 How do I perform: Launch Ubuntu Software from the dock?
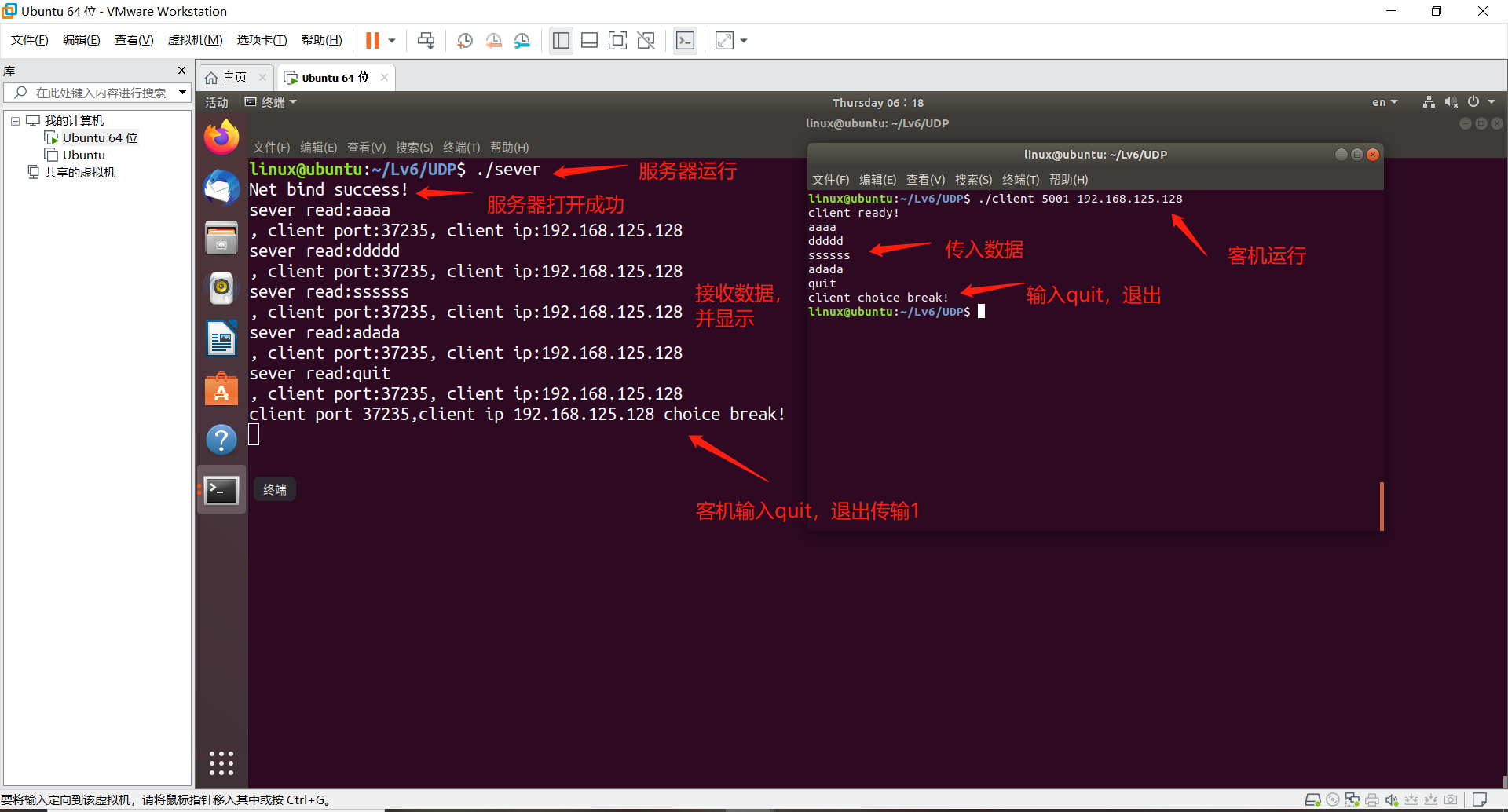(221, 388)
